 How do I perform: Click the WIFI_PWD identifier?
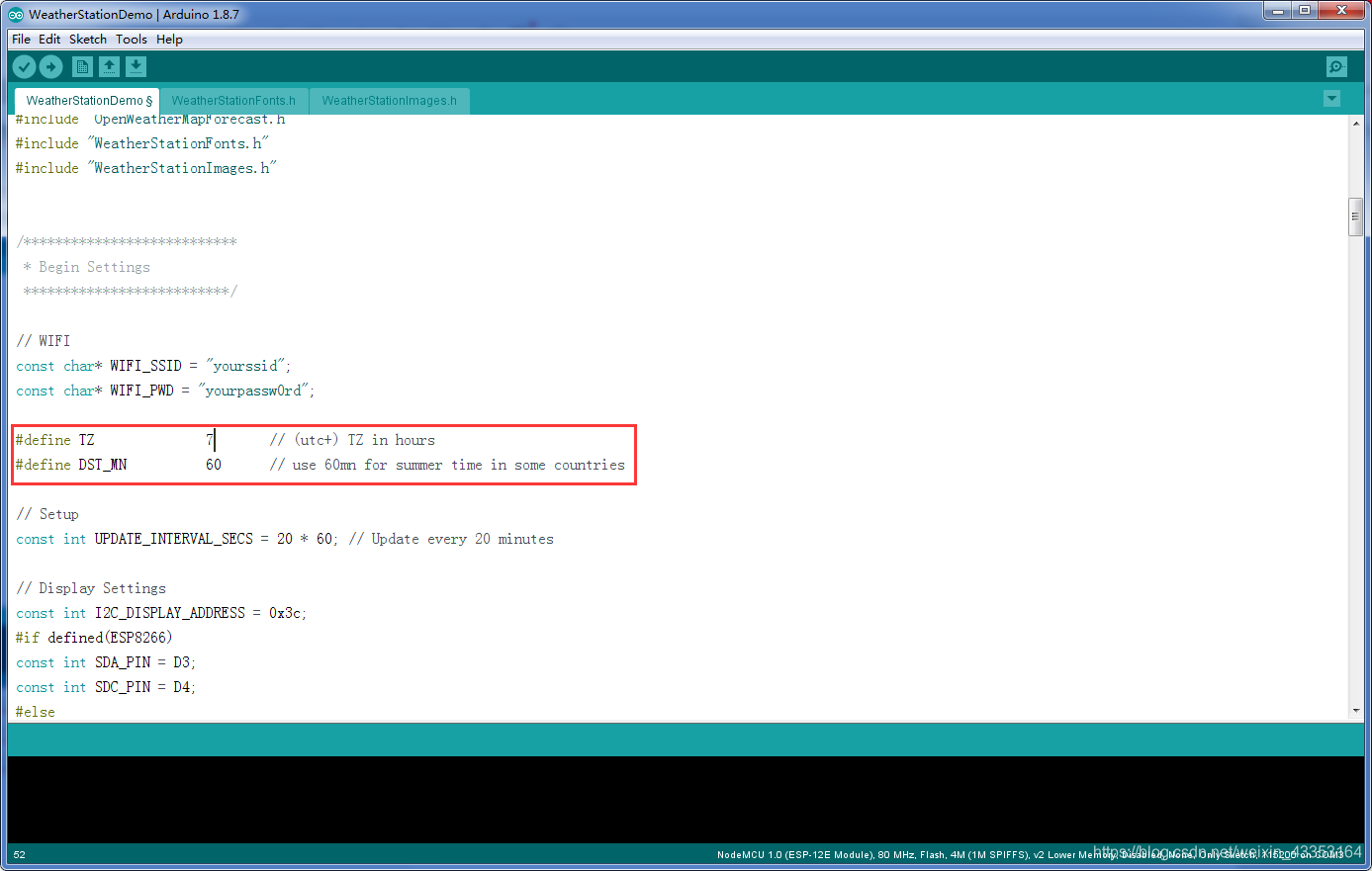[x=142, y=391]
